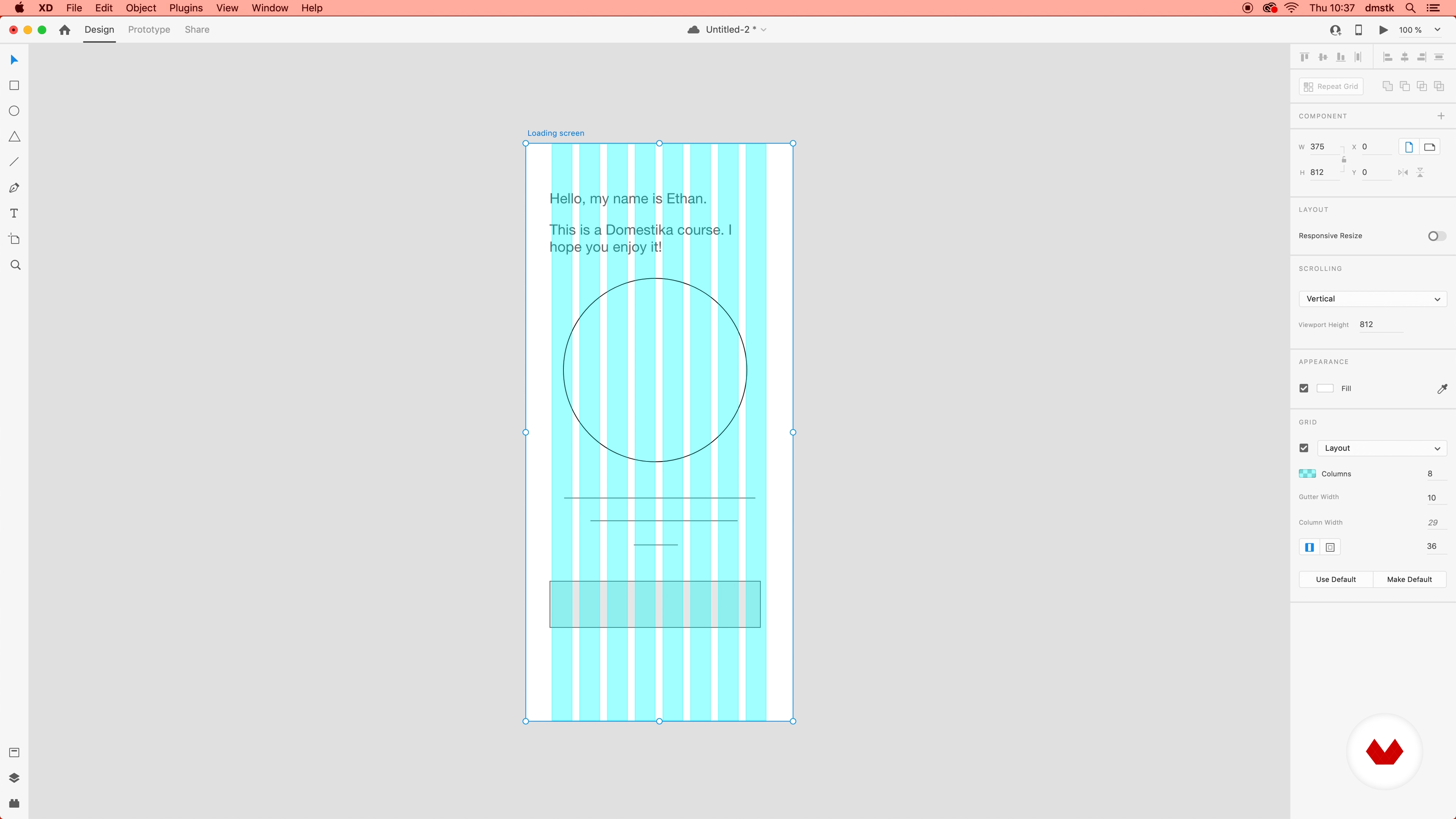Switch to the Share tab

197,30
